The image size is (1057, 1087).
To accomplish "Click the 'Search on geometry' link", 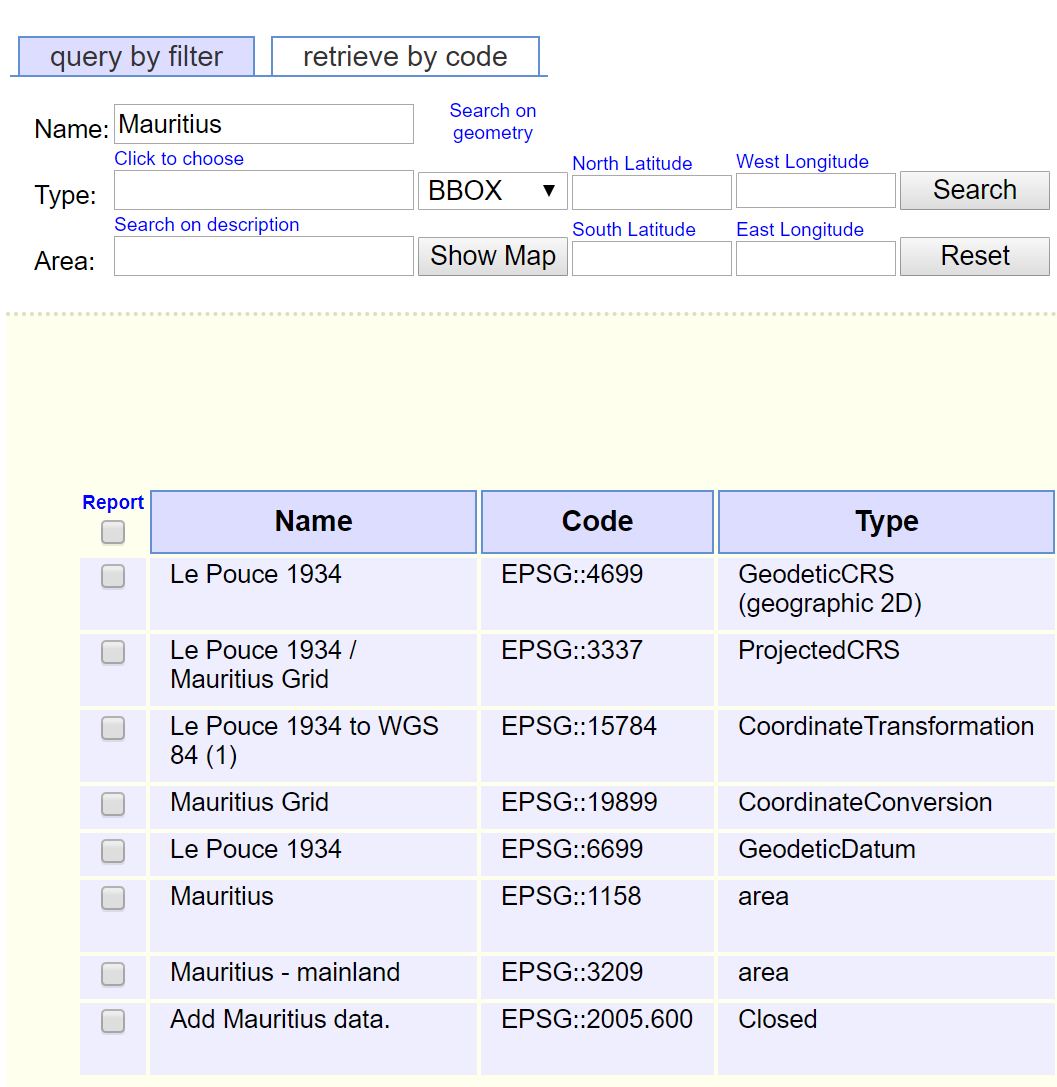I will pos(493,121).
